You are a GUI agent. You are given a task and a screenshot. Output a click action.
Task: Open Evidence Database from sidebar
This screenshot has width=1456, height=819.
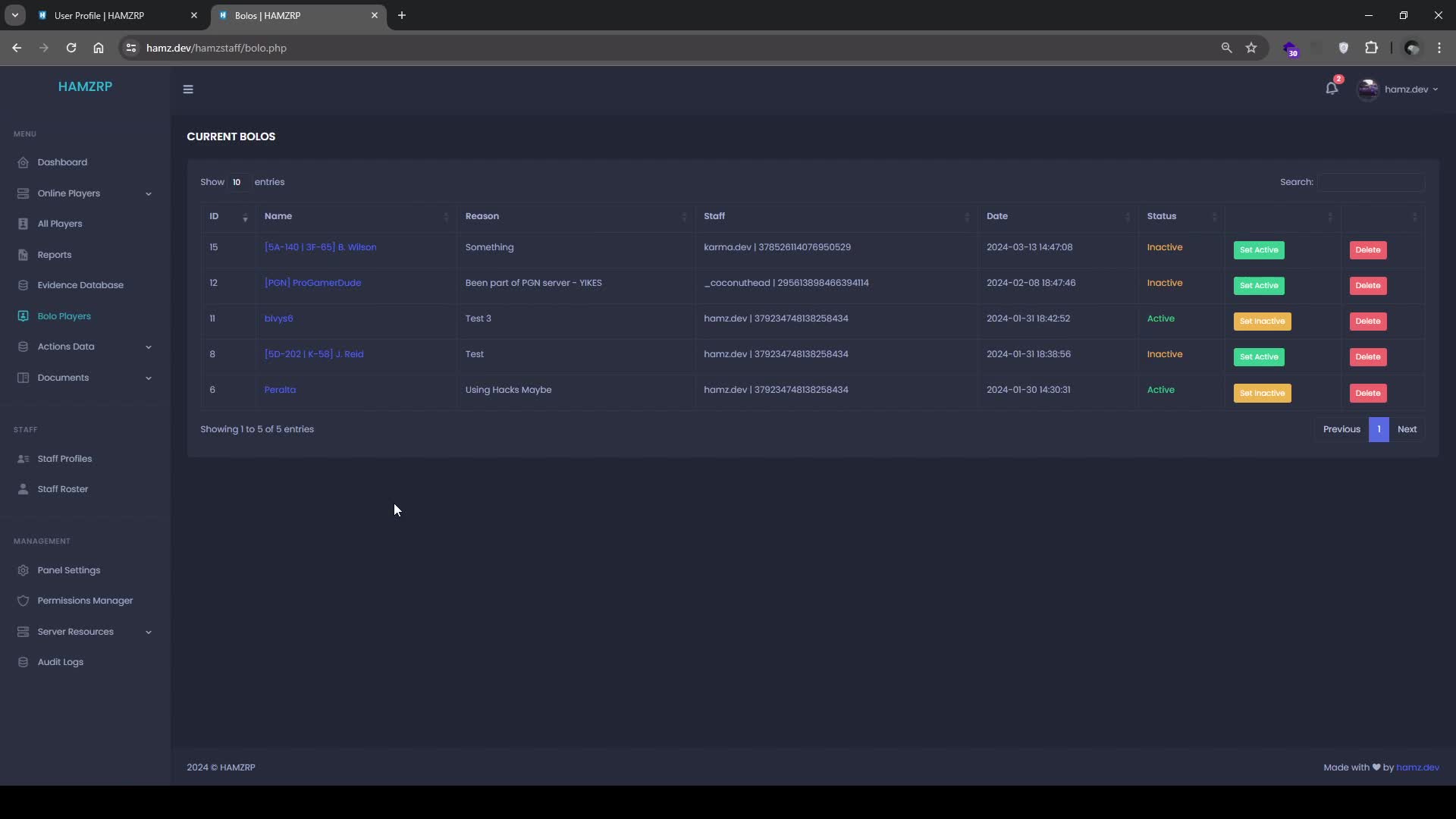click(80, 285)
